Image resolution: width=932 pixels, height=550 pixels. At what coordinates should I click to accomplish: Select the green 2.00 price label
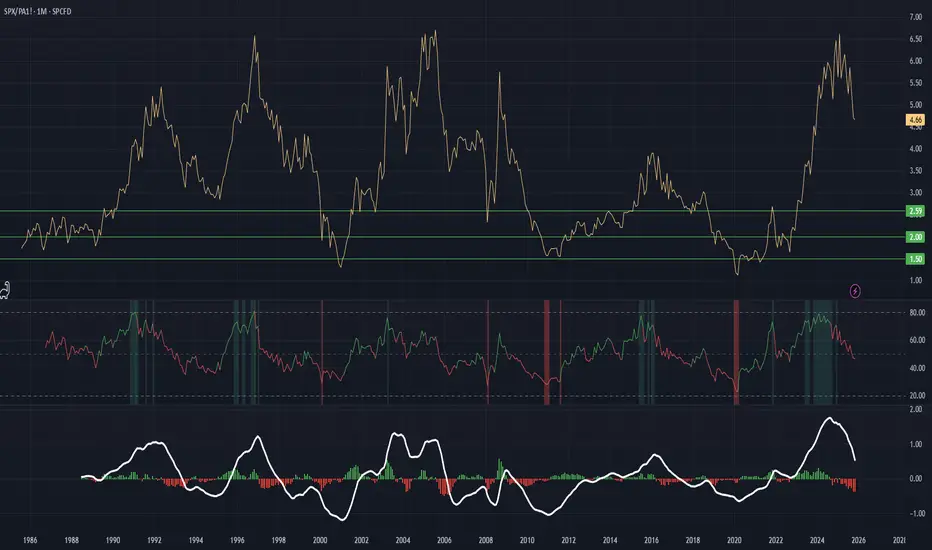[x=915, y=237]
